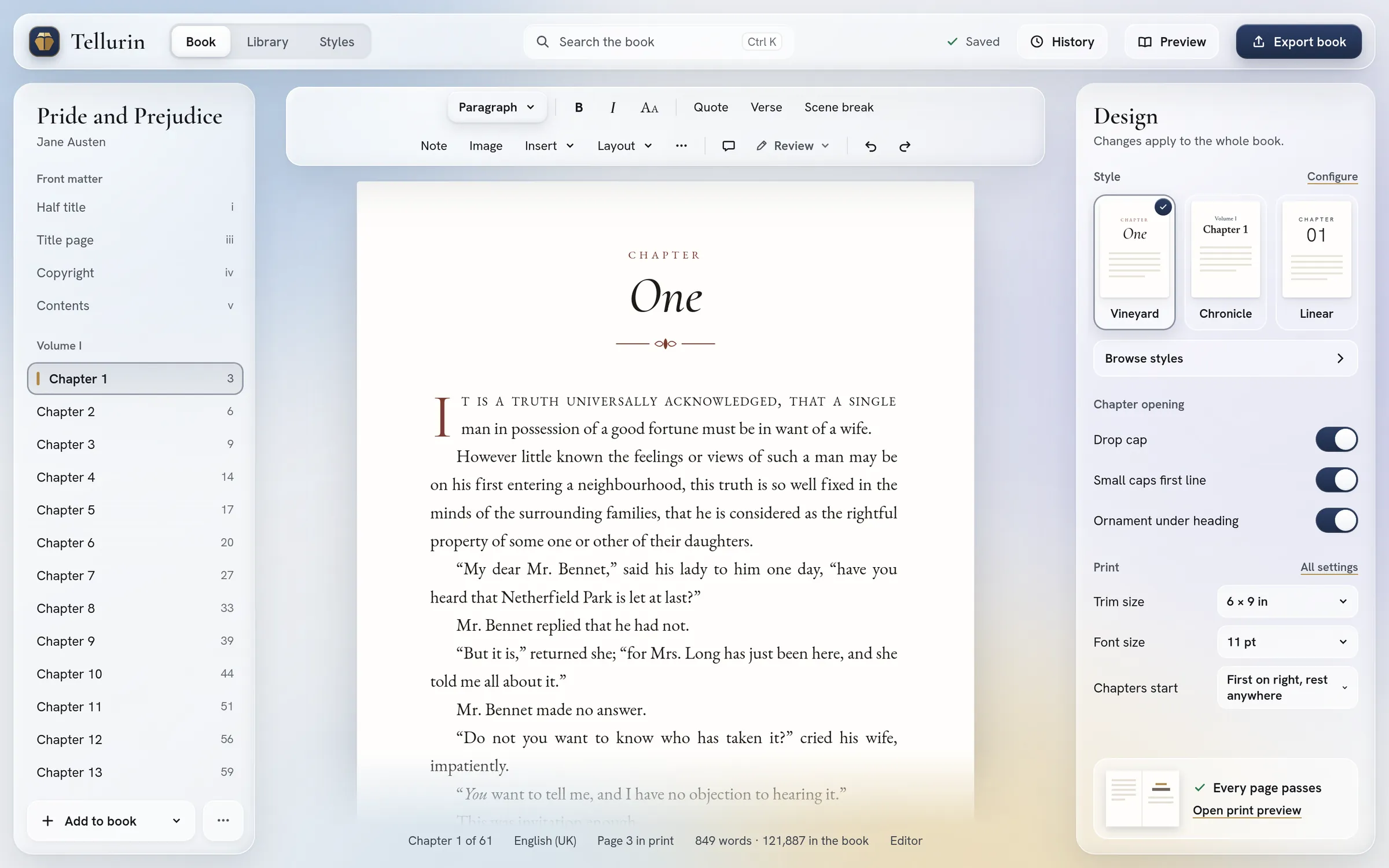
Task: Open the Chapters start dropdown
Action: tap(1287, 687)
